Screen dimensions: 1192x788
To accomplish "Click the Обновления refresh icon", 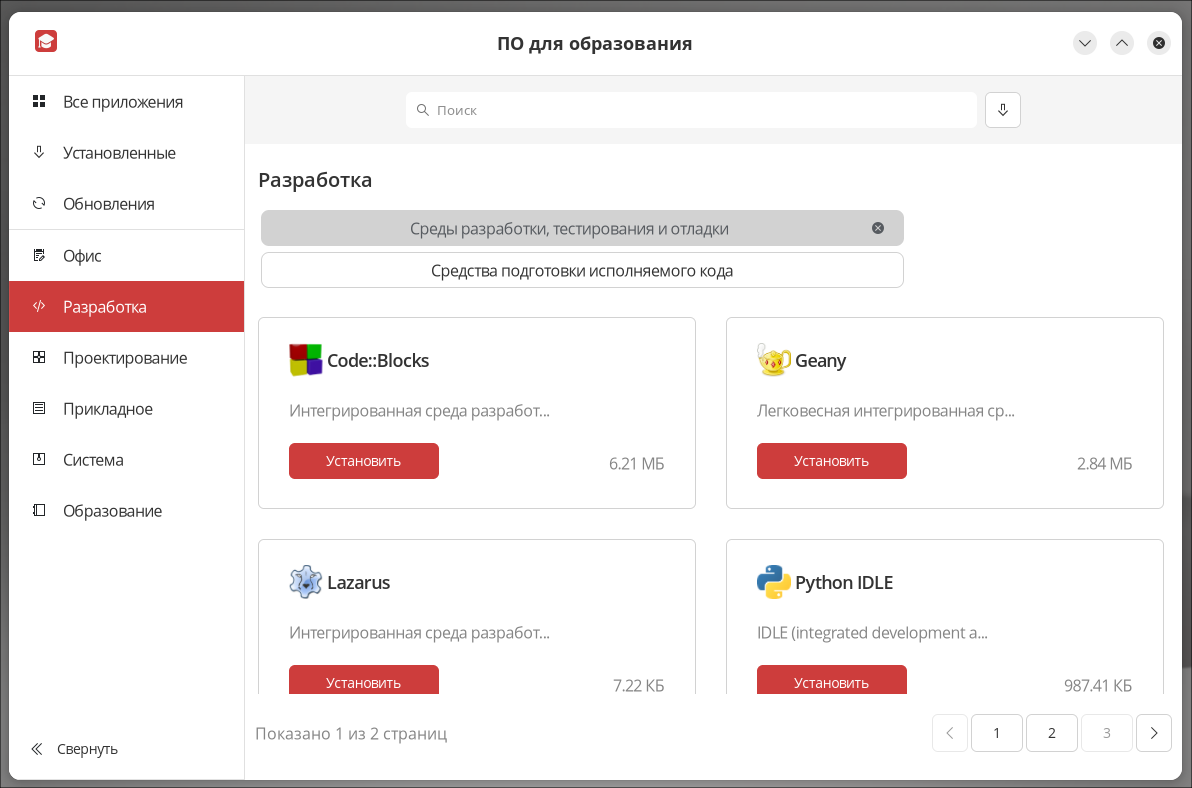I will [x=39, y=203].
